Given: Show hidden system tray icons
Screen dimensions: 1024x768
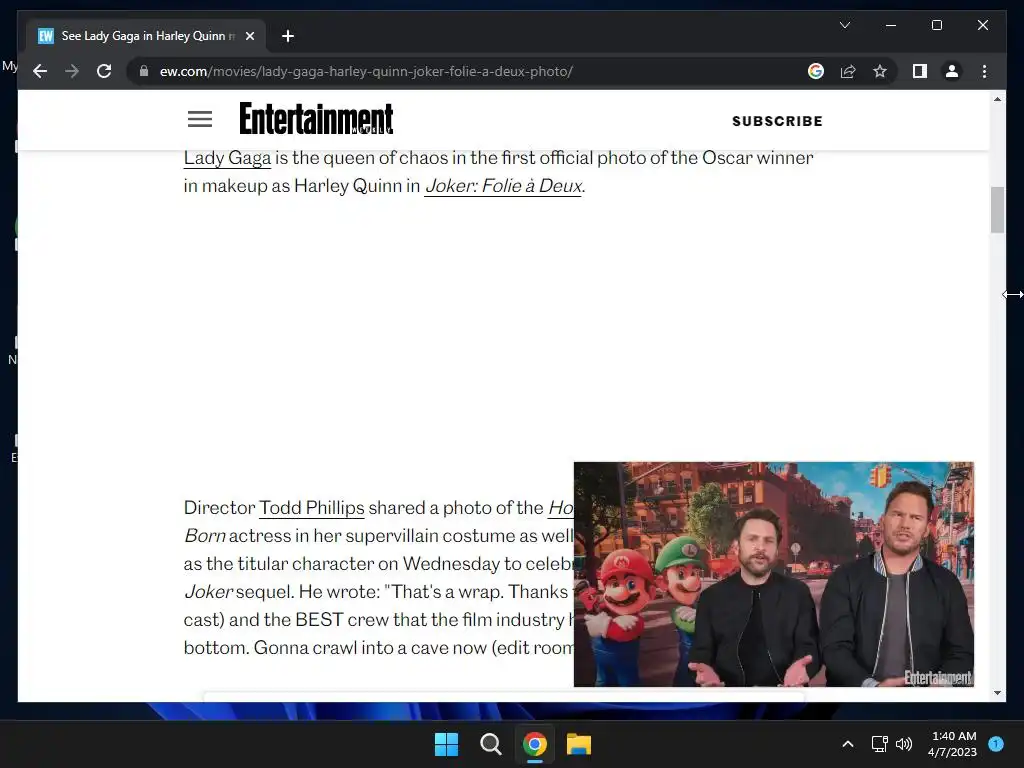Looking at the screenshot, I should pyautogui.click(x=848, y=744).
